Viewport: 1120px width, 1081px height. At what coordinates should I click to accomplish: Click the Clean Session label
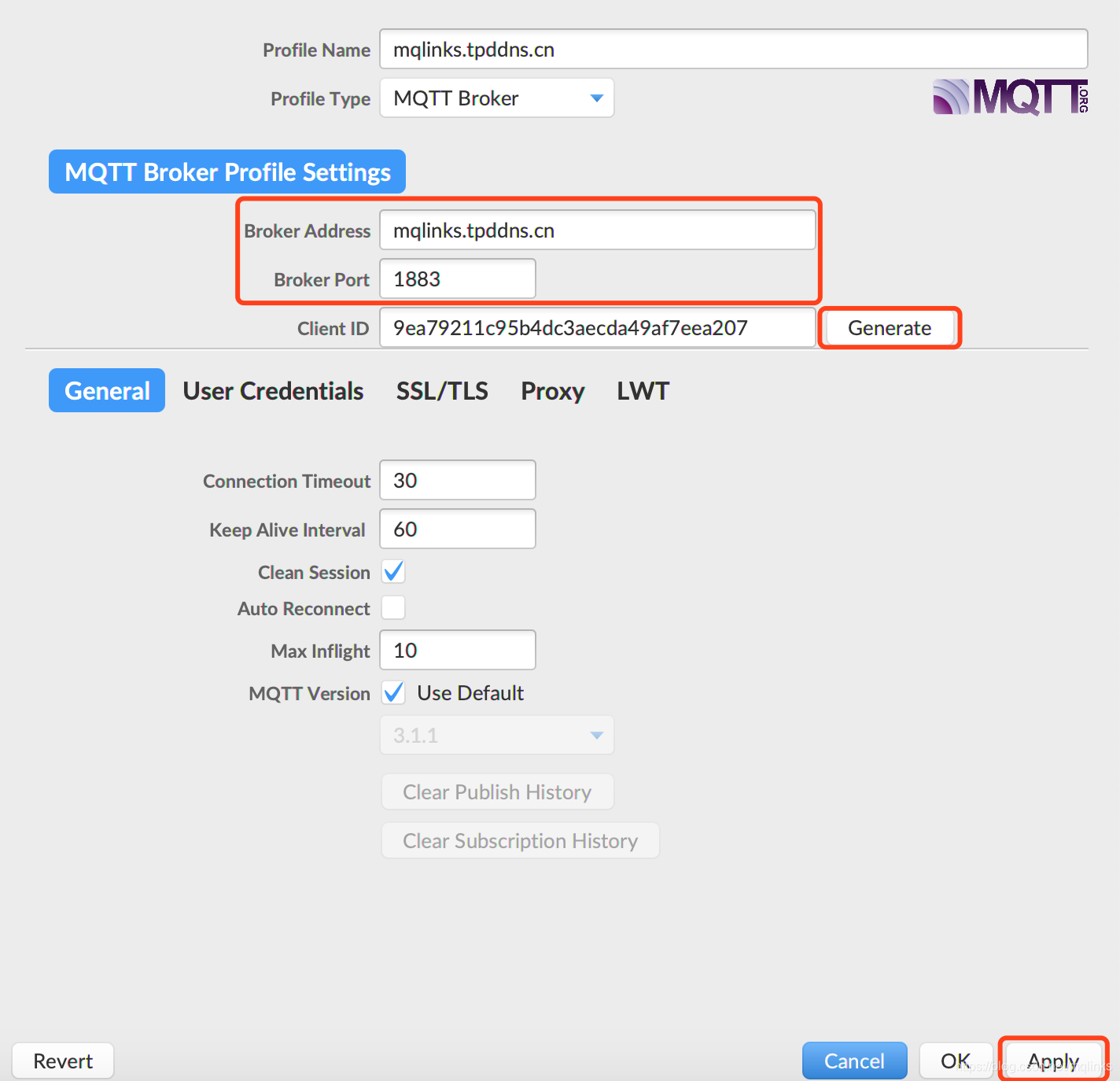[x=314, y=572]
